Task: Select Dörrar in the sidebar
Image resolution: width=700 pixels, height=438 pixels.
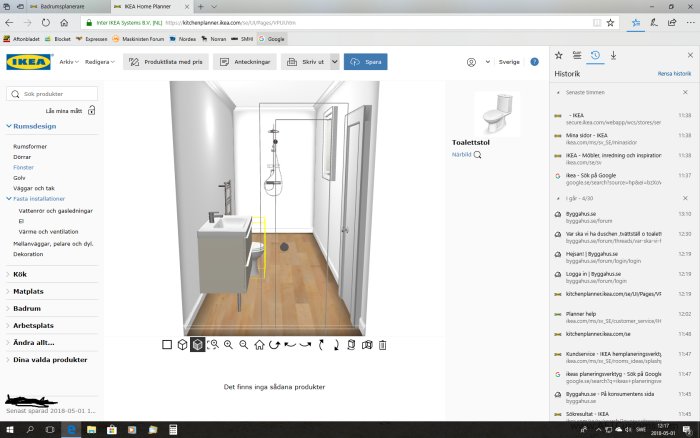Action: point(22,157)
